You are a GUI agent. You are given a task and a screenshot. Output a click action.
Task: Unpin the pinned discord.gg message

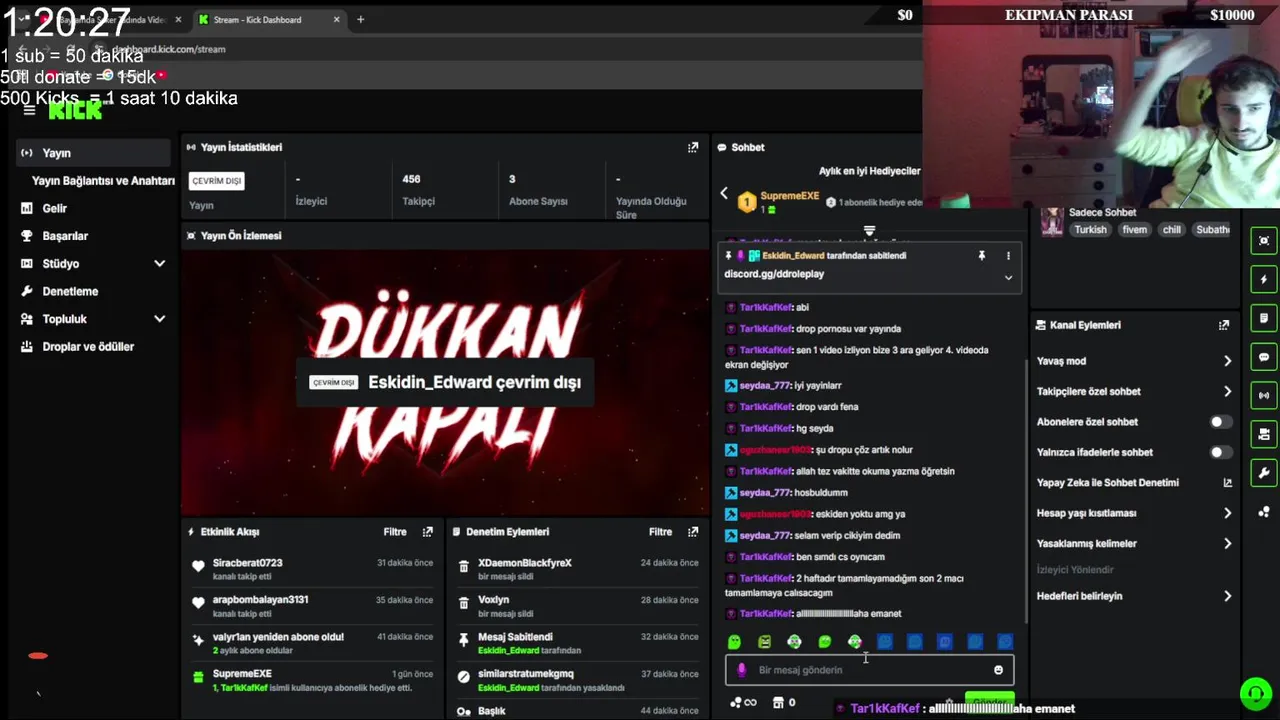(x=982, y=256)
